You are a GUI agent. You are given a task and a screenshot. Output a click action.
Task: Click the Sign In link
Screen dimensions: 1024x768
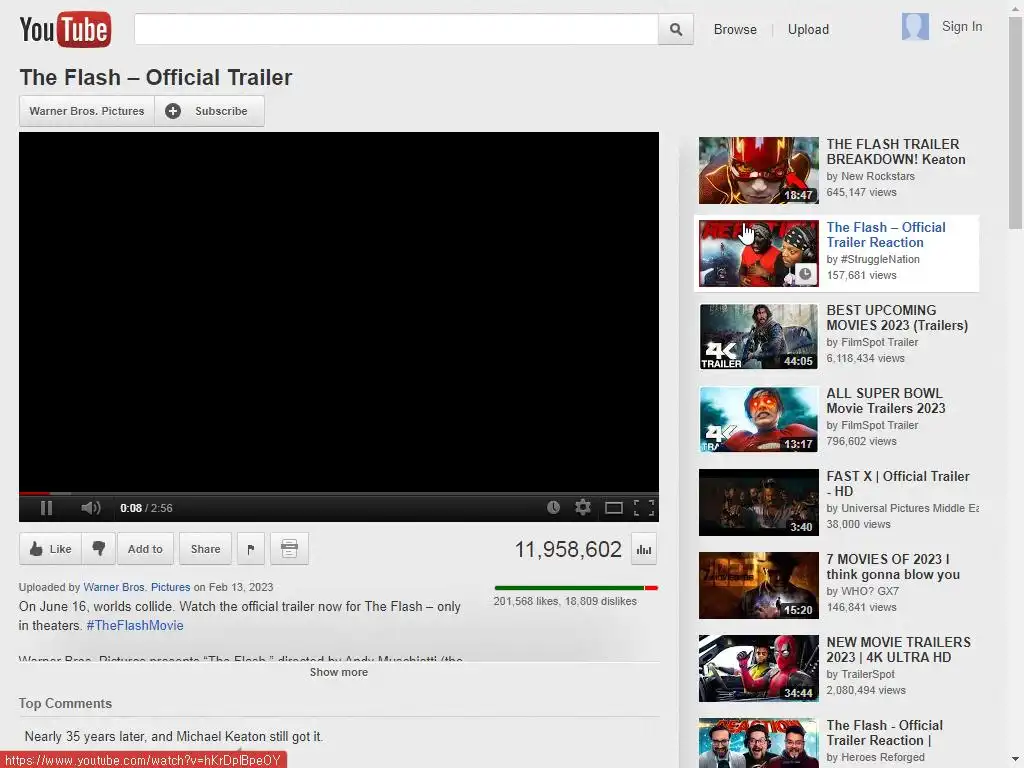pos(961,26)
